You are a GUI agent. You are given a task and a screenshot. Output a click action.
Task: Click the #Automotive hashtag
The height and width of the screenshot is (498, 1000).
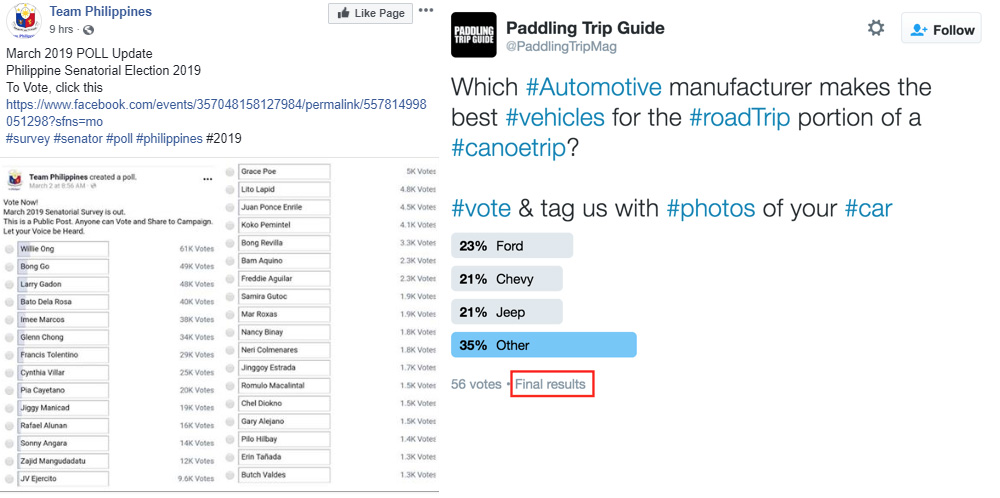click(x=594, y=87)
